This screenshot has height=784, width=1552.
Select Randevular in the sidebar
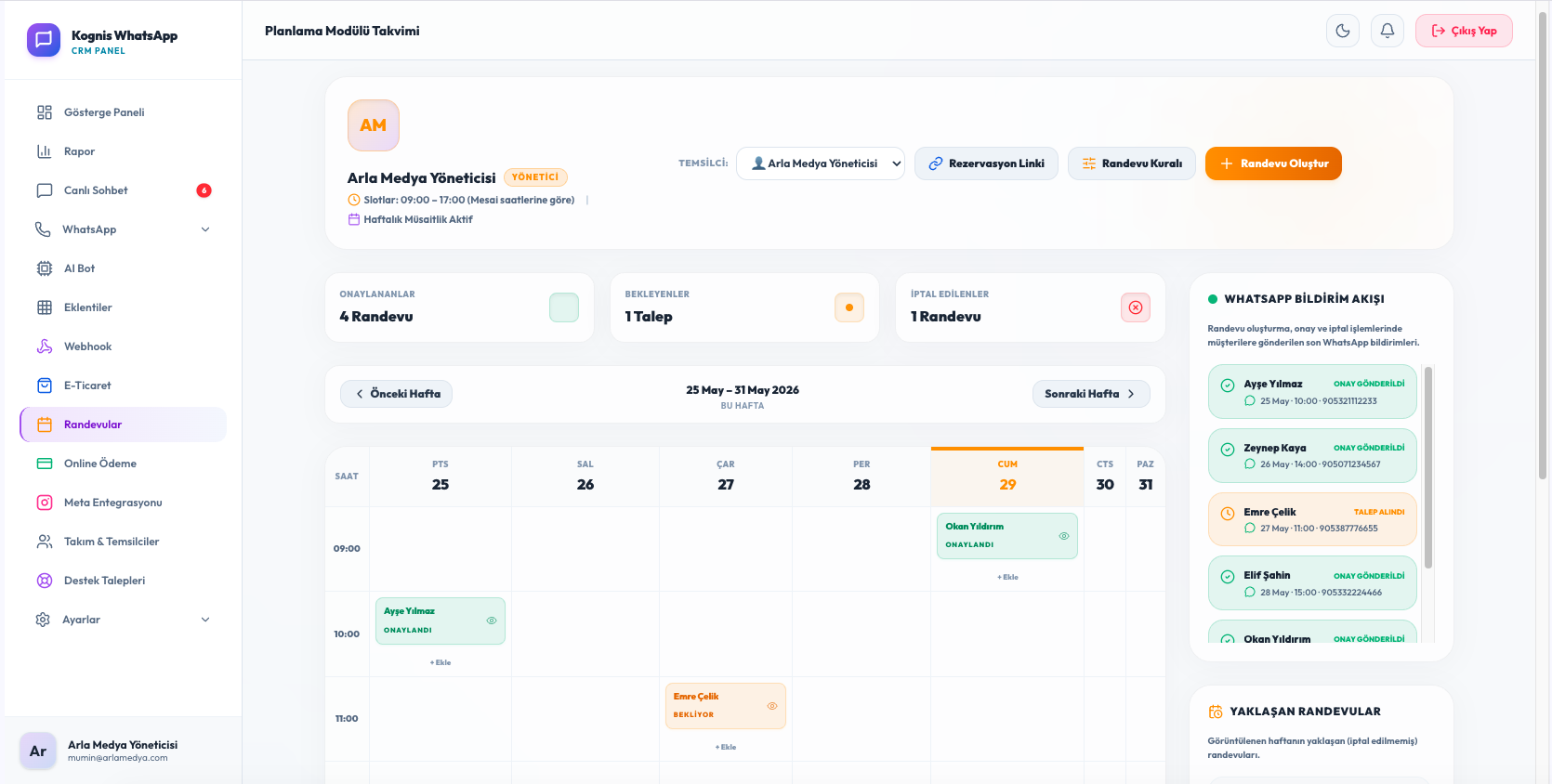123,425
